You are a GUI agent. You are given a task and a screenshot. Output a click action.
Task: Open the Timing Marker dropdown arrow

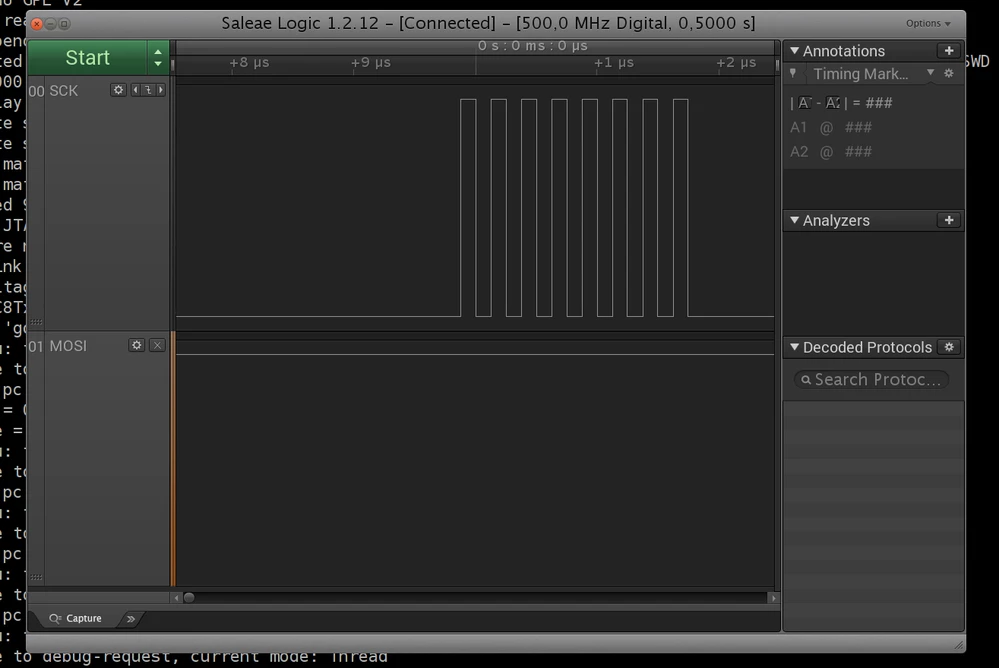pyautogui.click(x=930, y=73)
